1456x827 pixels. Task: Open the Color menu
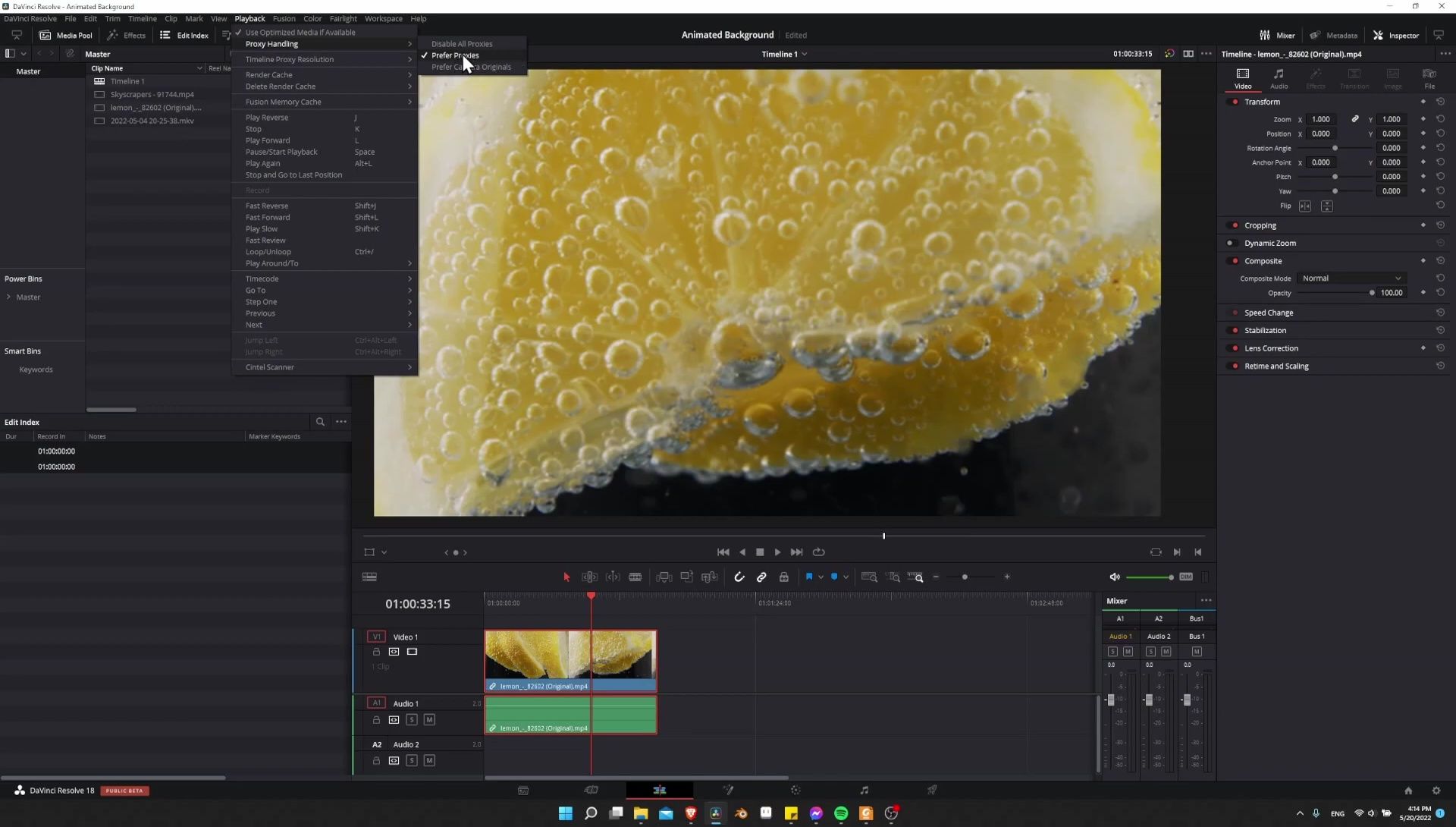312,18
